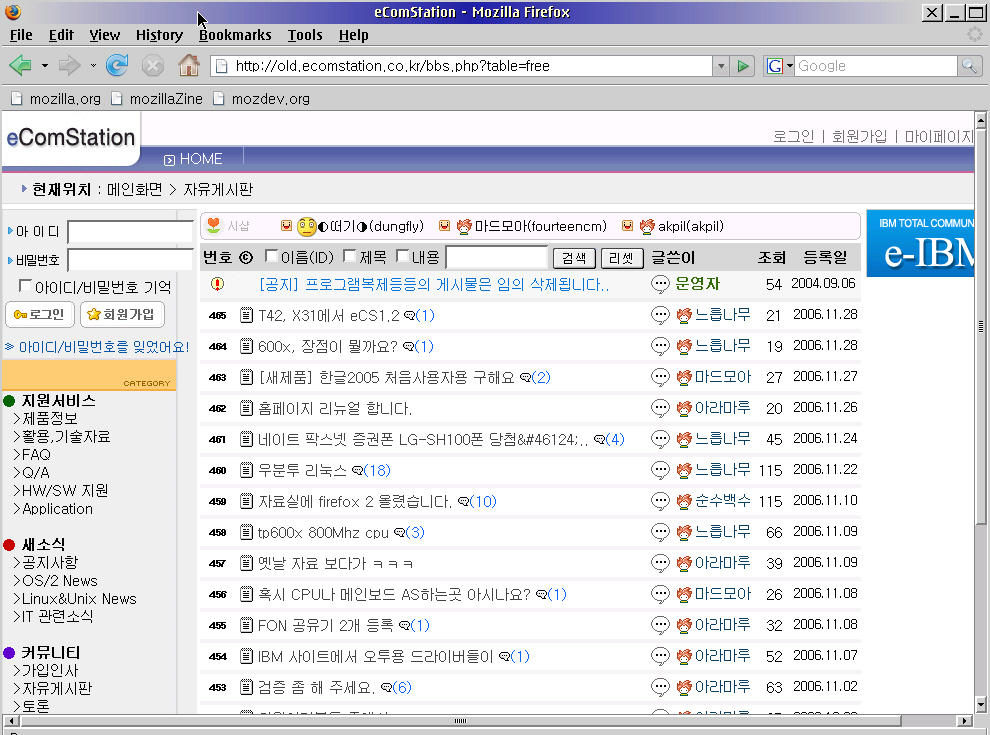Screen dimensions: 990x735
Task: Open the Help menu
Action: tap(353, 35)
